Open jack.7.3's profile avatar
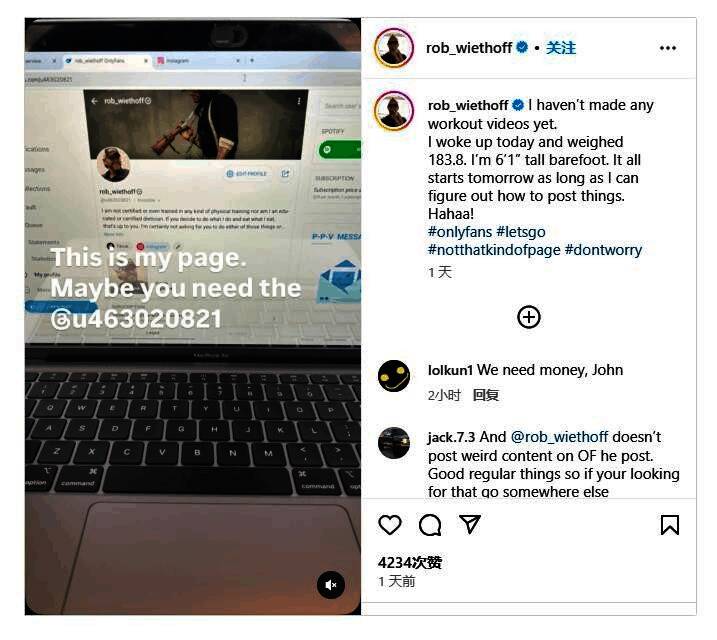The width and height of the screenshot is (717, 640). (394, 443)
